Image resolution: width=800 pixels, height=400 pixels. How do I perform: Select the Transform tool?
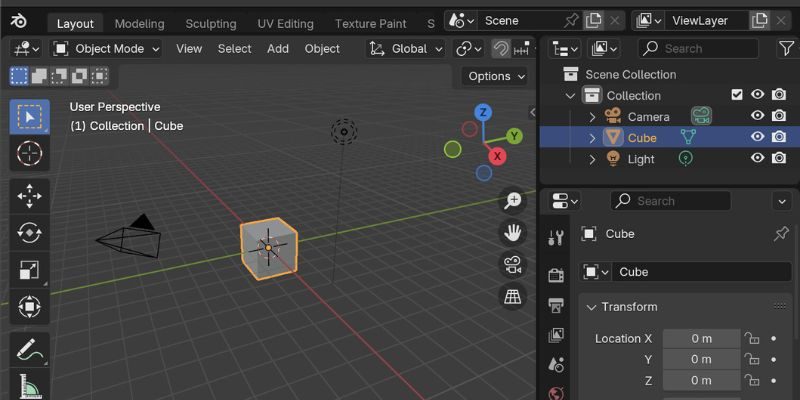pos(30,306)
